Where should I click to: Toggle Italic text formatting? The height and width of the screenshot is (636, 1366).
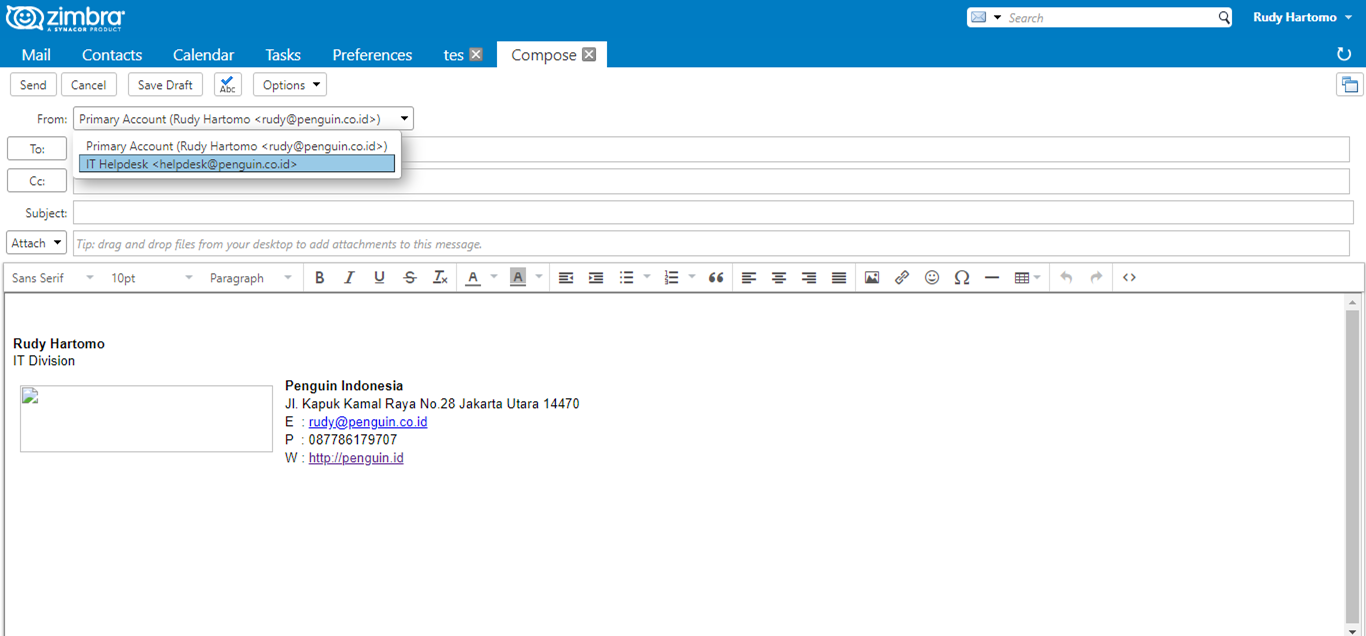[x=349, y=278]
